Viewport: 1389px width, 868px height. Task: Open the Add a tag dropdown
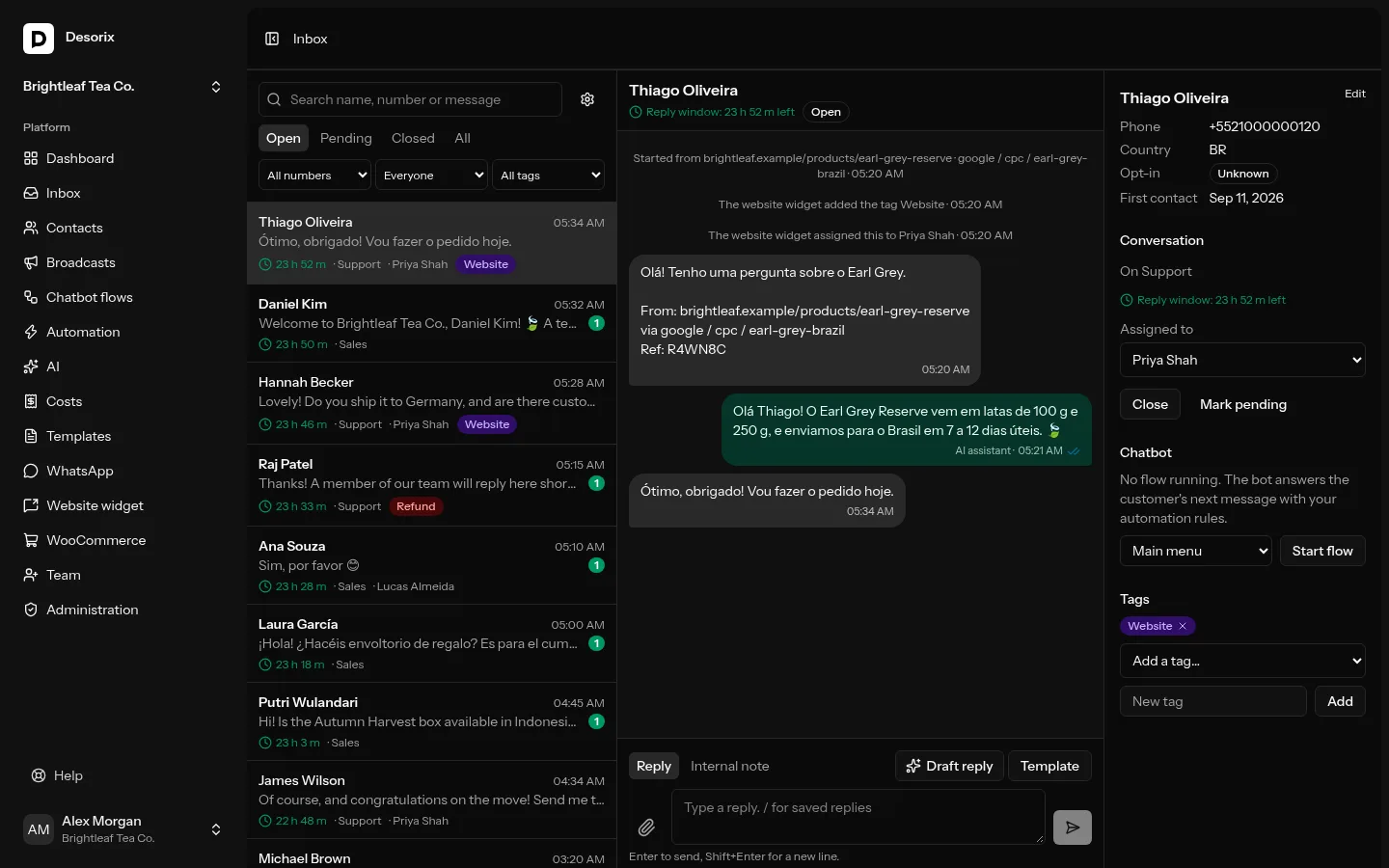[1242, 661]
